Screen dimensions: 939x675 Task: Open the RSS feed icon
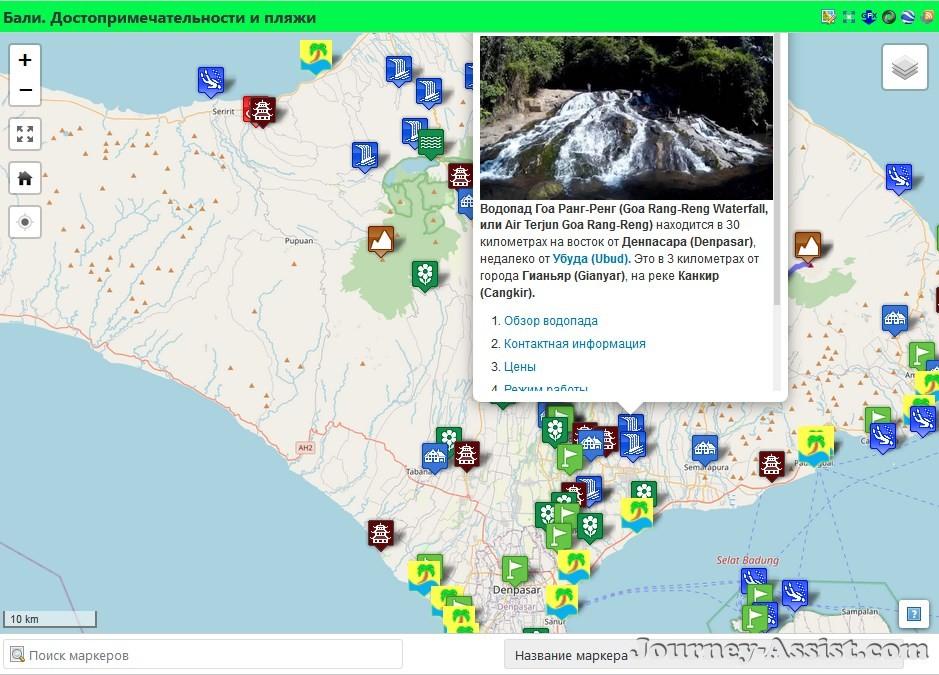[927, 17]
